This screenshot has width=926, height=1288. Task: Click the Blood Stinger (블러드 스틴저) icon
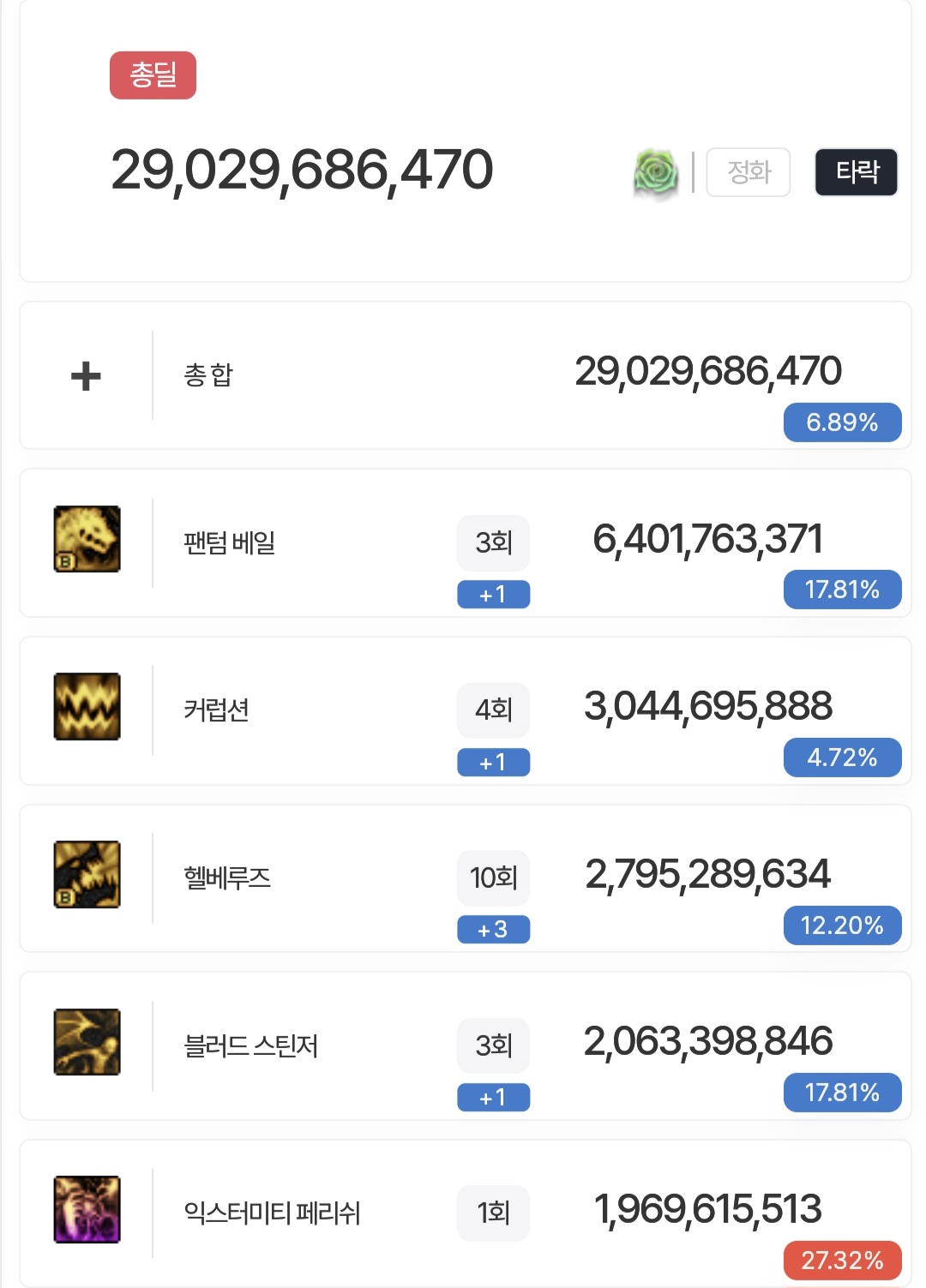[x=87, y=1042]
